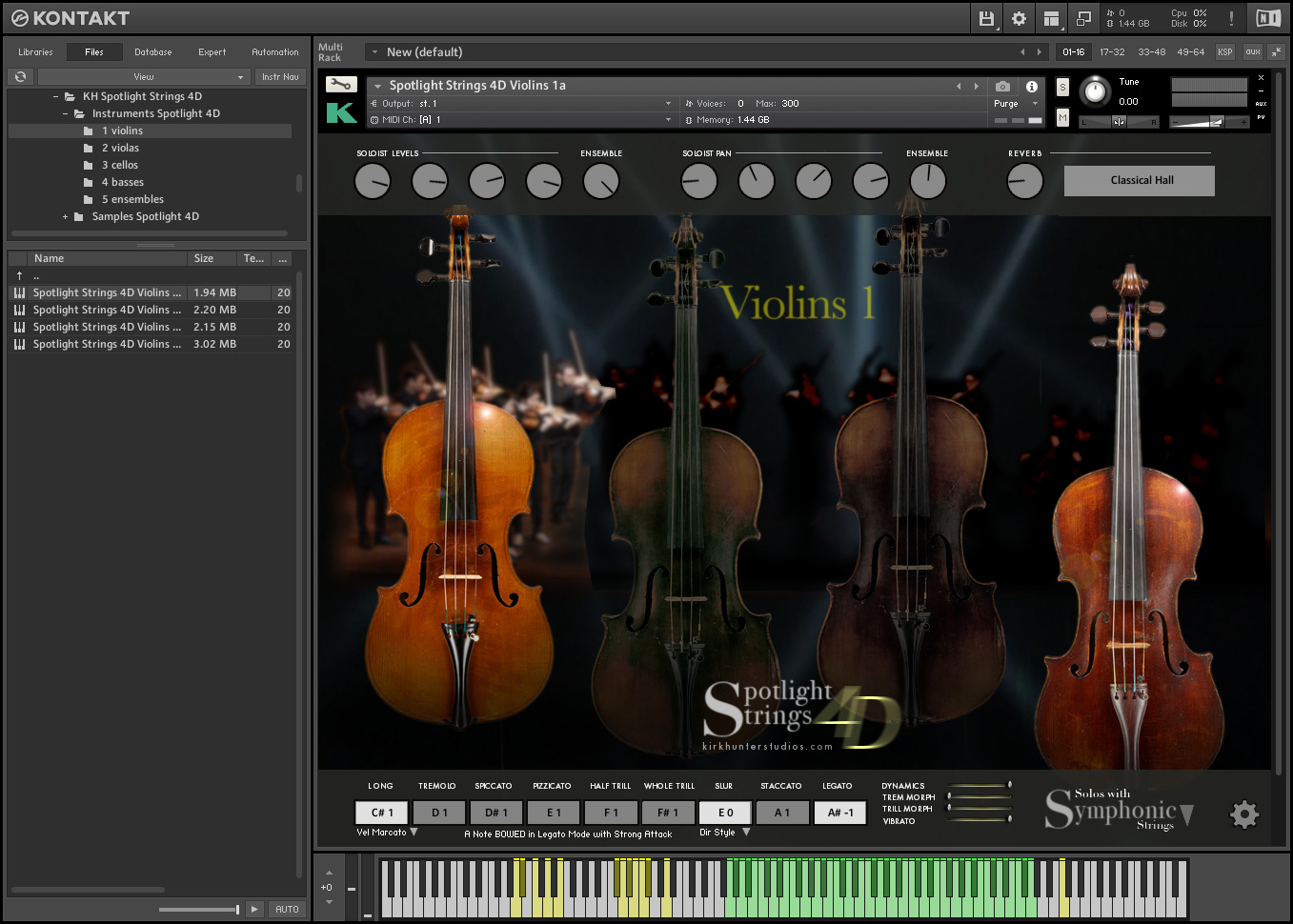Toggle the minimized view icon

coord(1083,18)
